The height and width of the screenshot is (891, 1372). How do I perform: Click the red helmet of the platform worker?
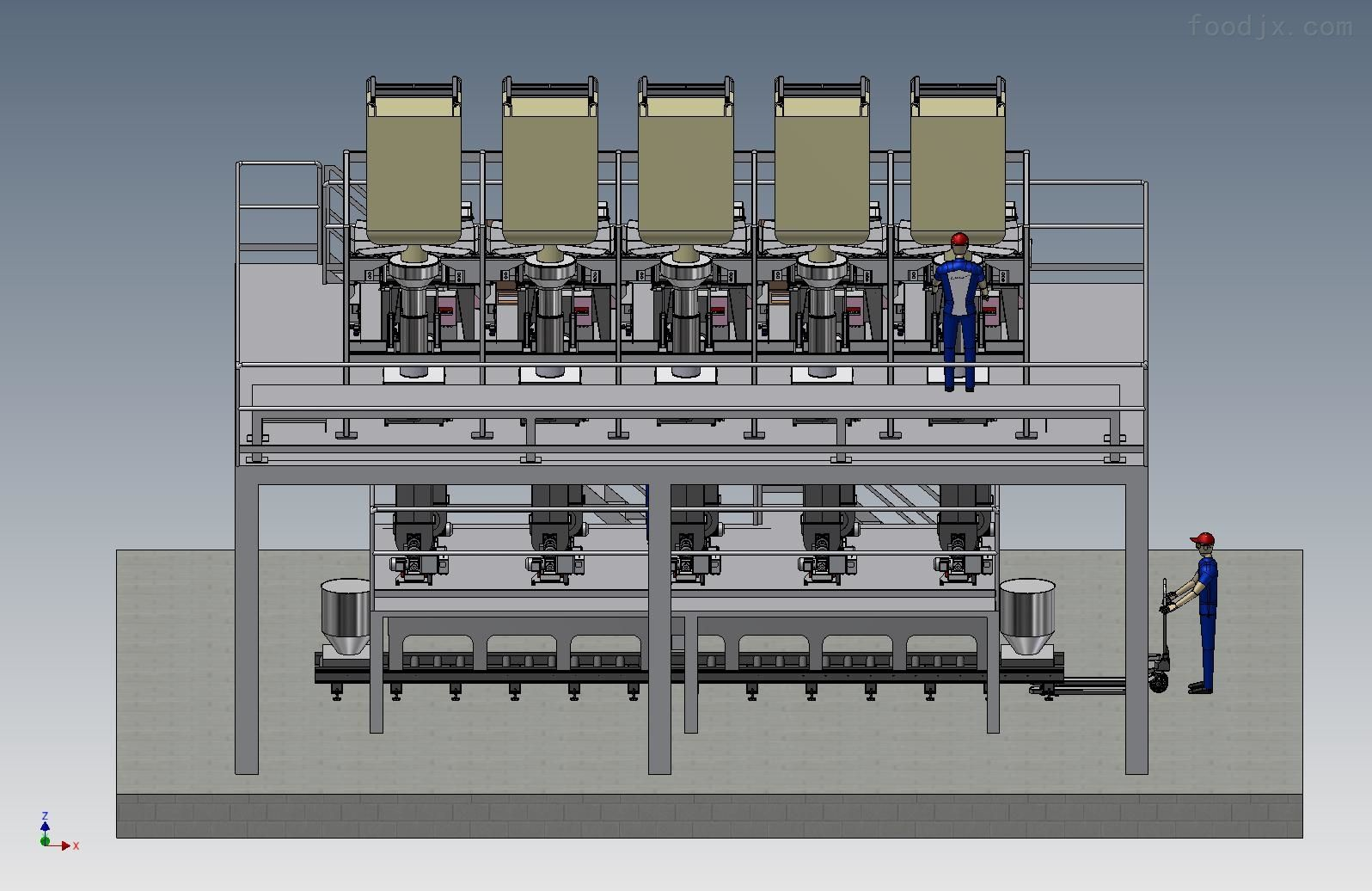959,238
